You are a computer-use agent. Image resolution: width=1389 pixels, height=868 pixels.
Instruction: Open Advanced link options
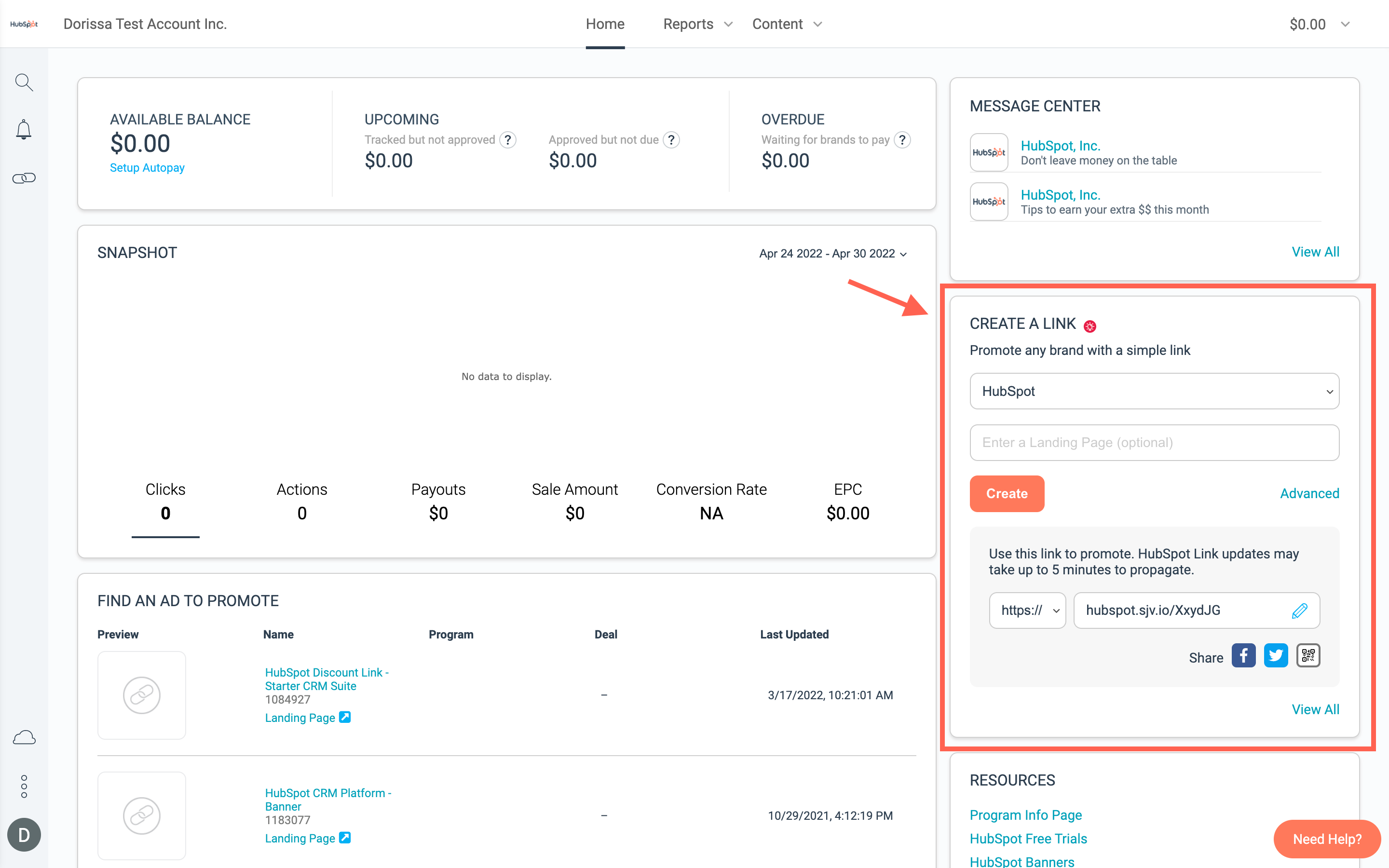(1309, 494)
